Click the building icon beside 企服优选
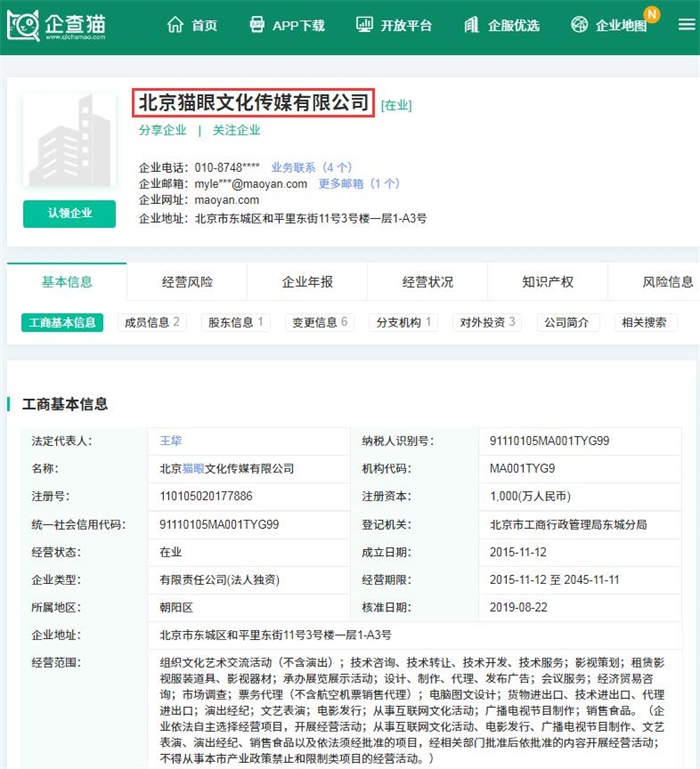This screenshot has width=700, height=769. pos(471,25)
